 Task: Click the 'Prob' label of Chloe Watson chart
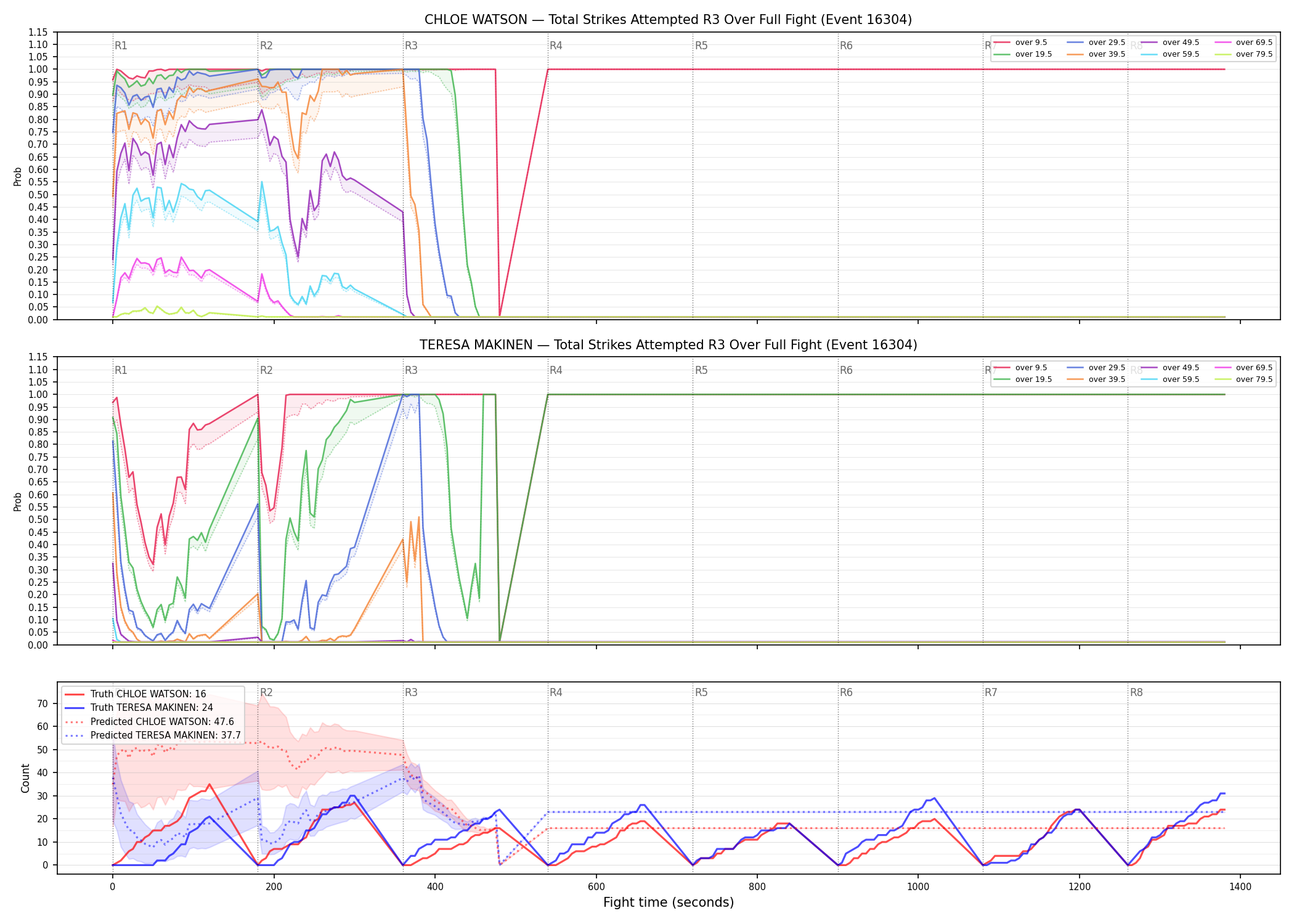[18, 176]
